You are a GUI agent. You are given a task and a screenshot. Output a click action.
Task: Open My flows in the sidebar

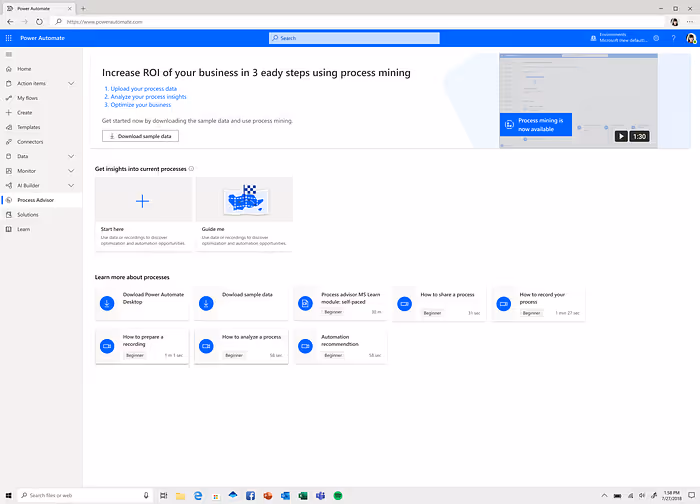point(27,98)
